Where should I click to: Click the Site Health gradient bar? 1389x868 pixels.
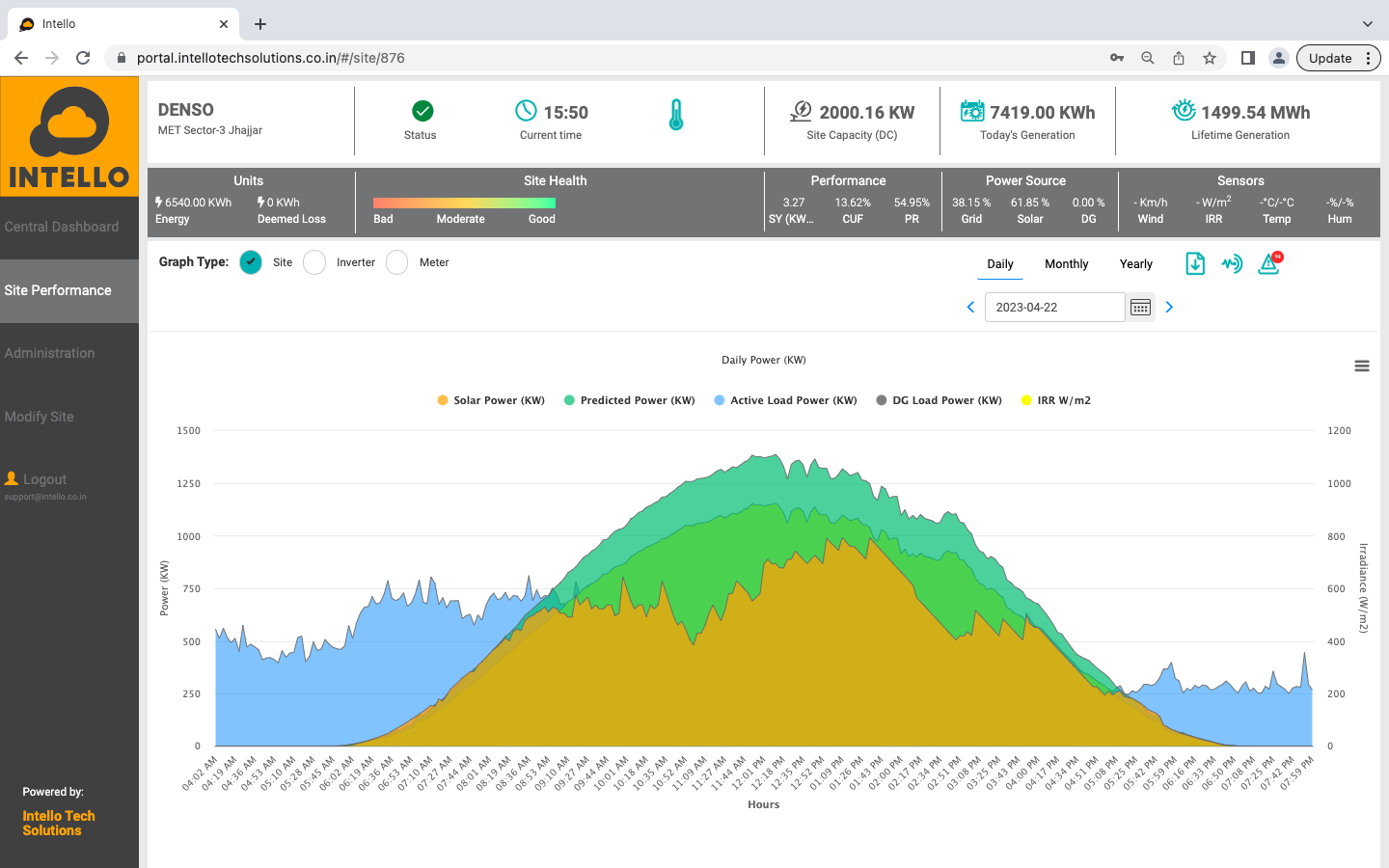click(463, 203)
